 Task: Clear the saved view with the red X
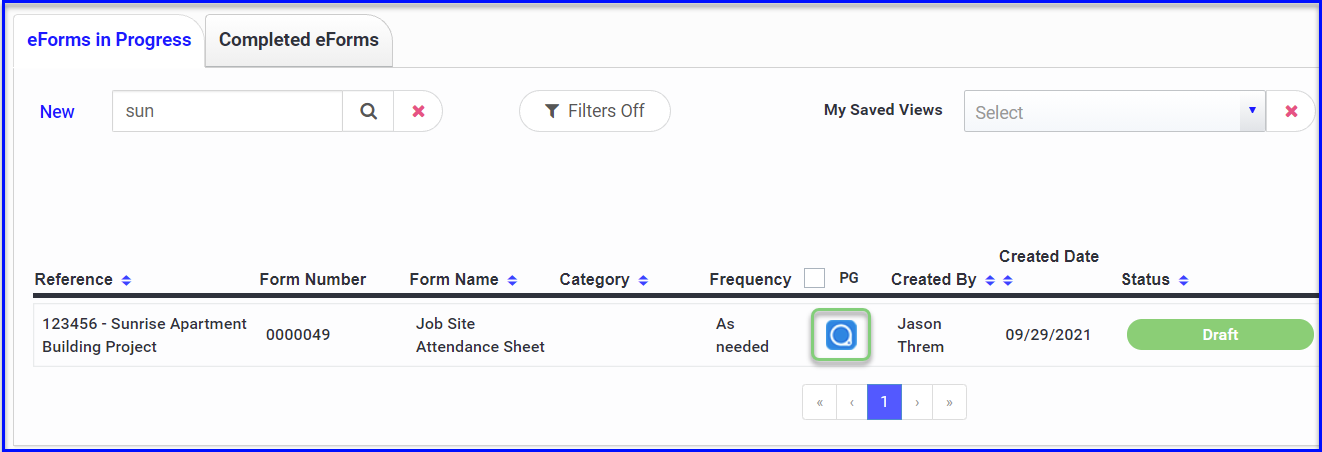click(x=1291, y=111)
